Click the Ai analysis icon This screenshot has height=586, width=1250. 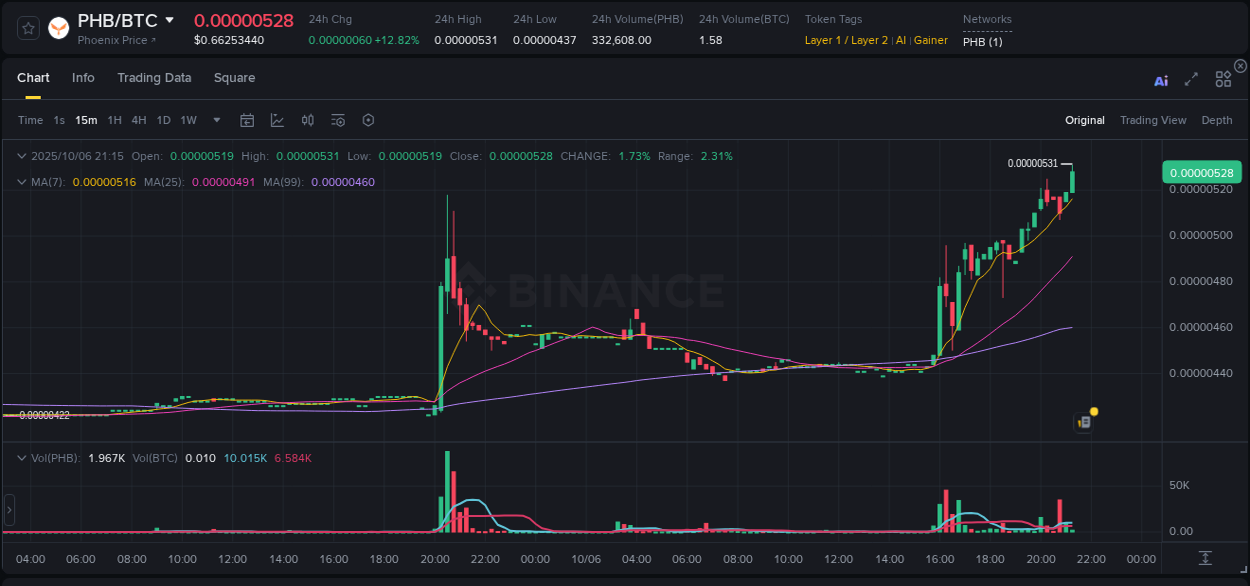pos(1160,81)
